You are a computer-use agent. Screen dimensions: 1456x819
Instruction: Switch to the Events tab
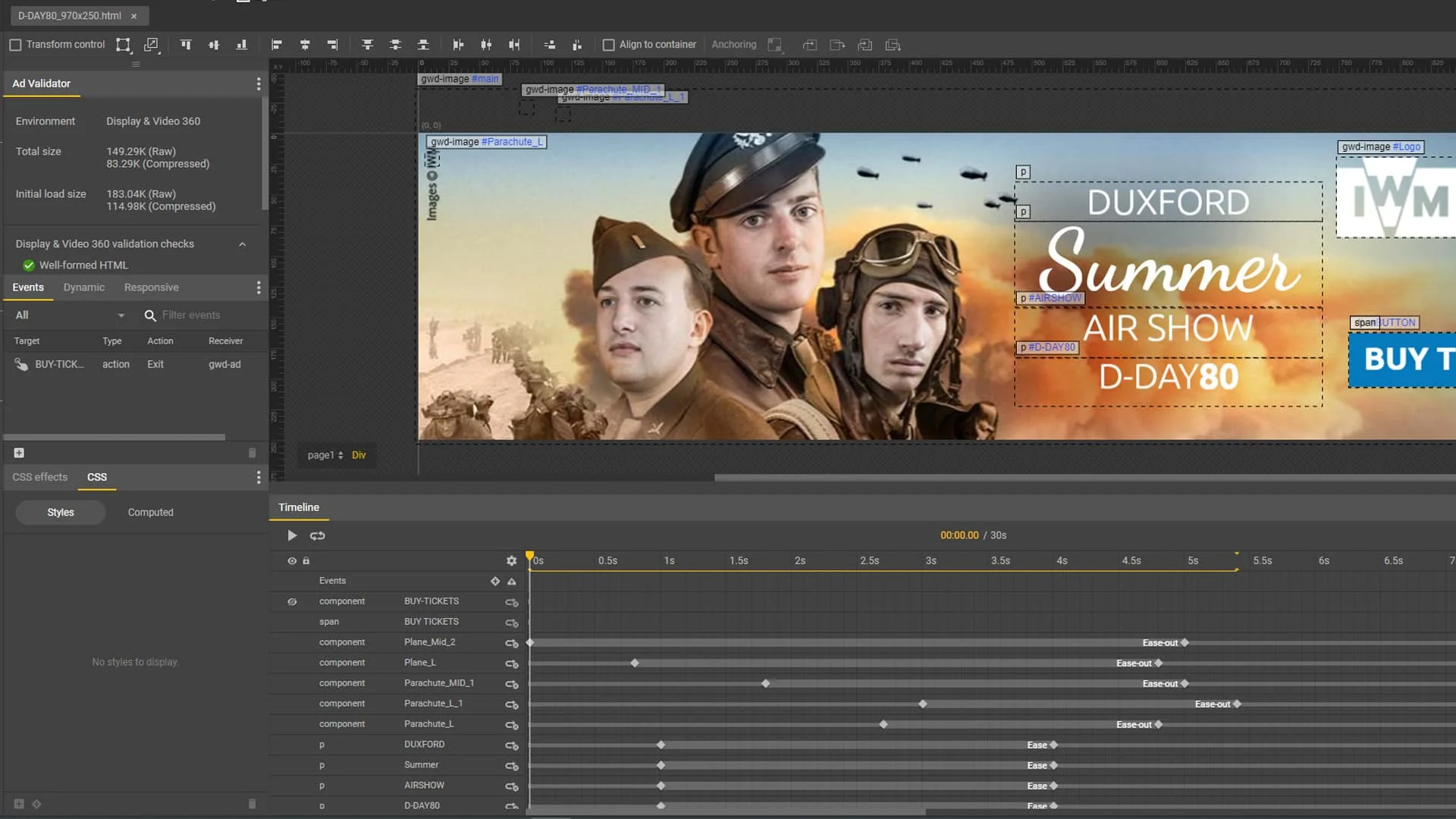click(x=28, y=287)
